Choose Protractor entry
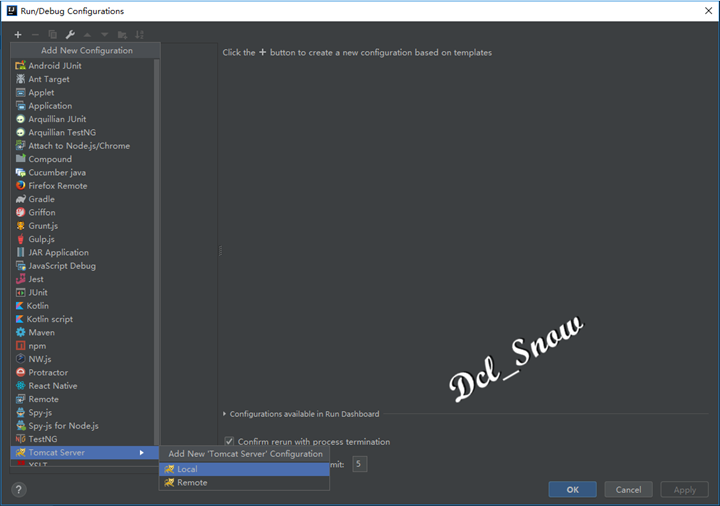This screenshot has width=720, height=506. pos(83,372)
